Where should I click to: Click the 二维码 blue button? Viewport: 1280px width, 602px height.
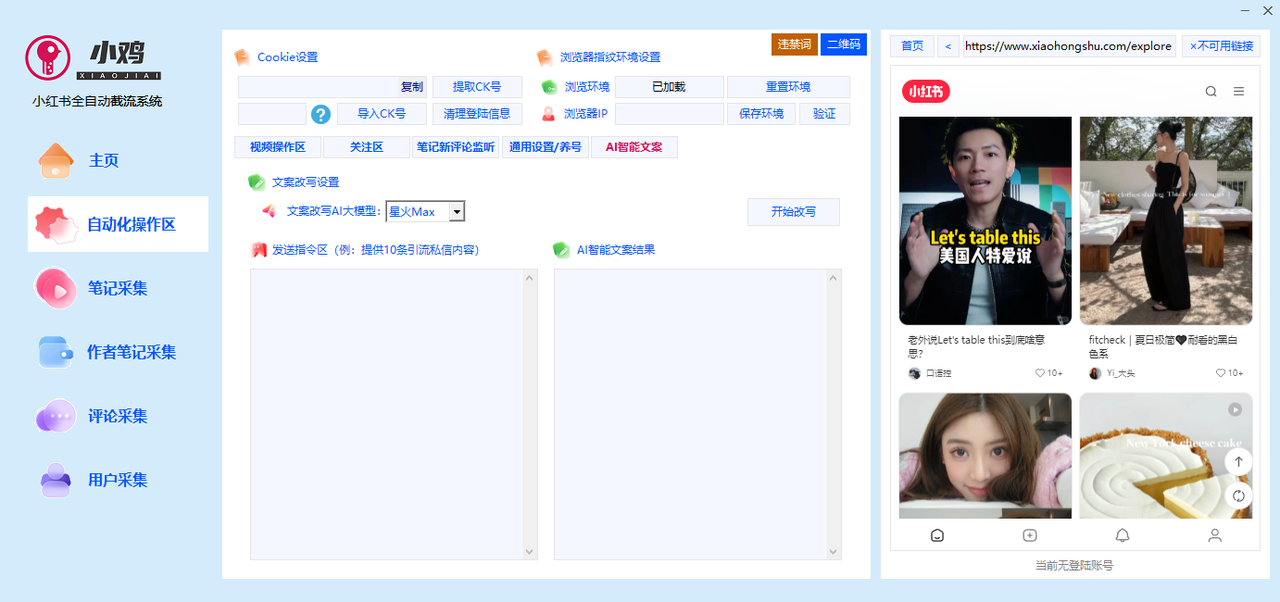pyautogui.click(x=843, y=44)
